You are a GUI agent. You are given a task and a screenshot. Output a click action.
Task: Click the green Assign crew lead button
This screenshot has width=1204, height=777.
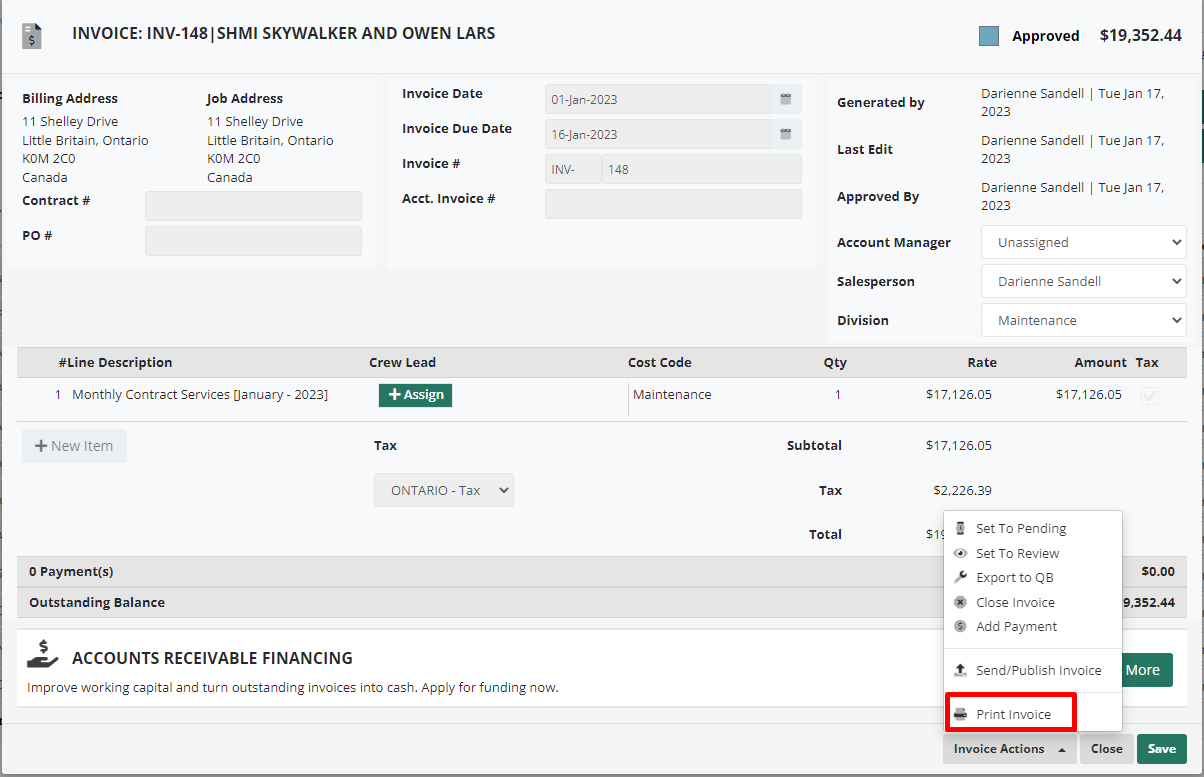coord(415,395)
